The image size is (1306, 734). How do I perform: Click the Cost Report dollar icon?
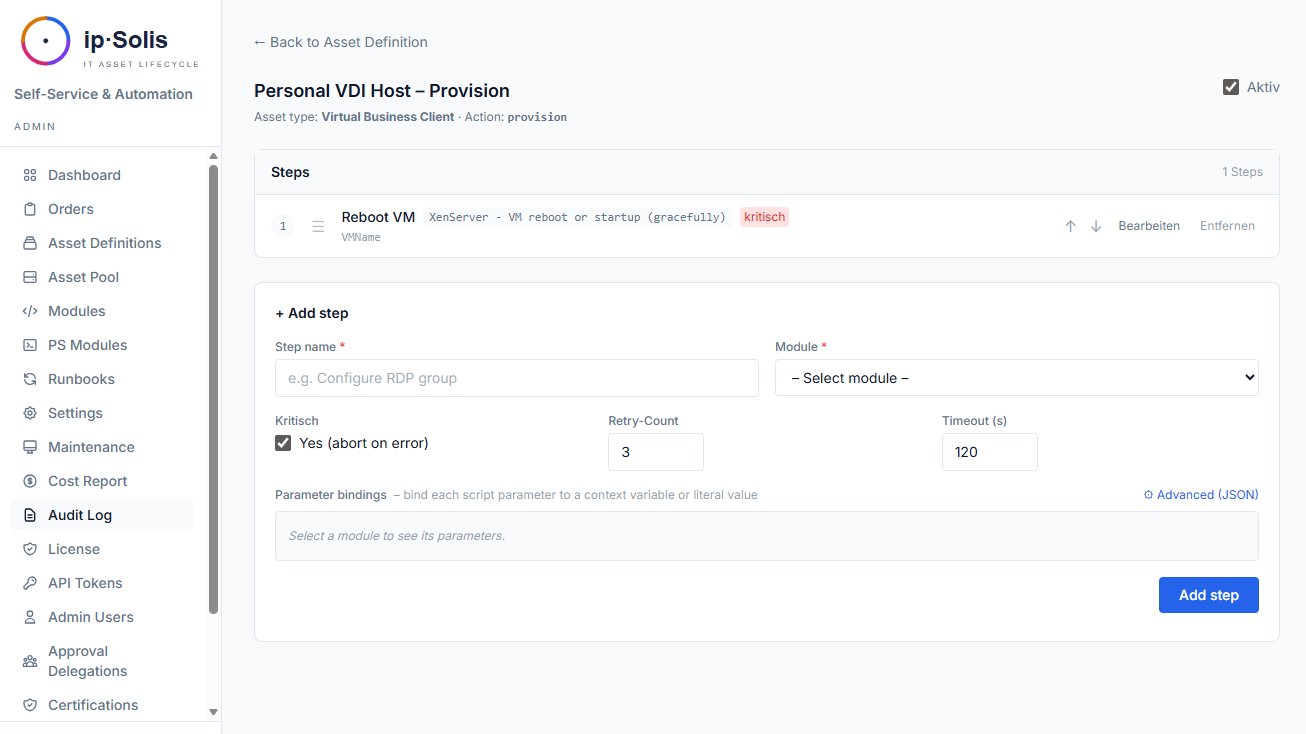click(x=30, y=481)
